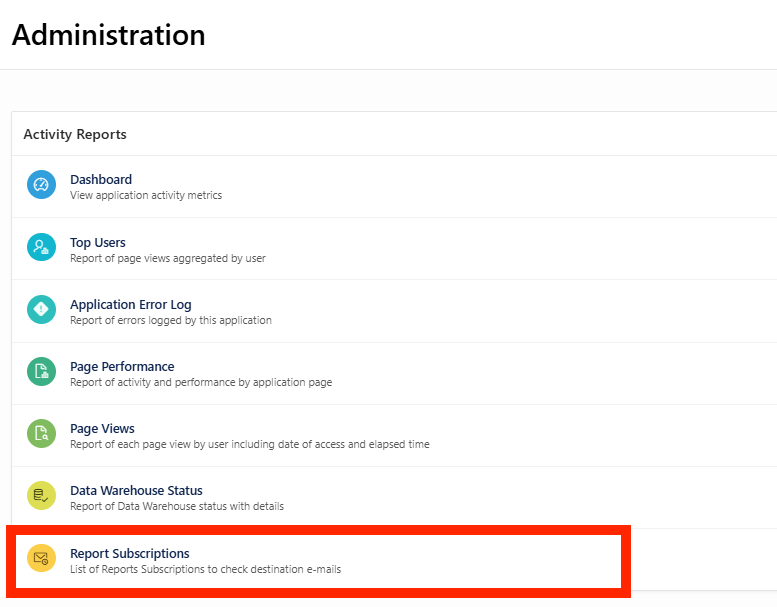
Task: Click the 'List of Reports Subscriptions' description text
Action: click(205, 570)
